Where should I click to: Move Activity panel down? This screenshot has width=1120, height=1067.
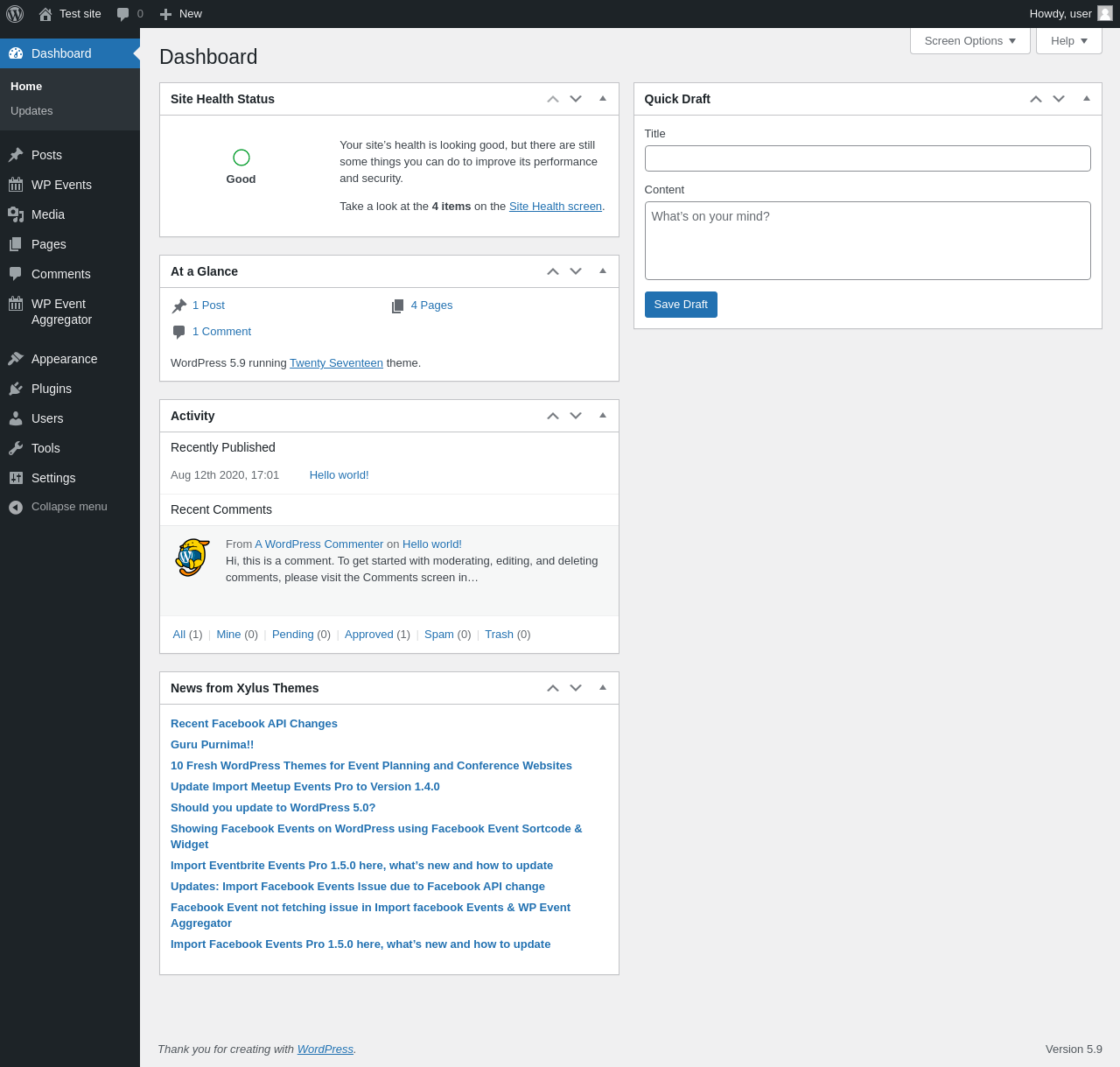coord(576,416)
